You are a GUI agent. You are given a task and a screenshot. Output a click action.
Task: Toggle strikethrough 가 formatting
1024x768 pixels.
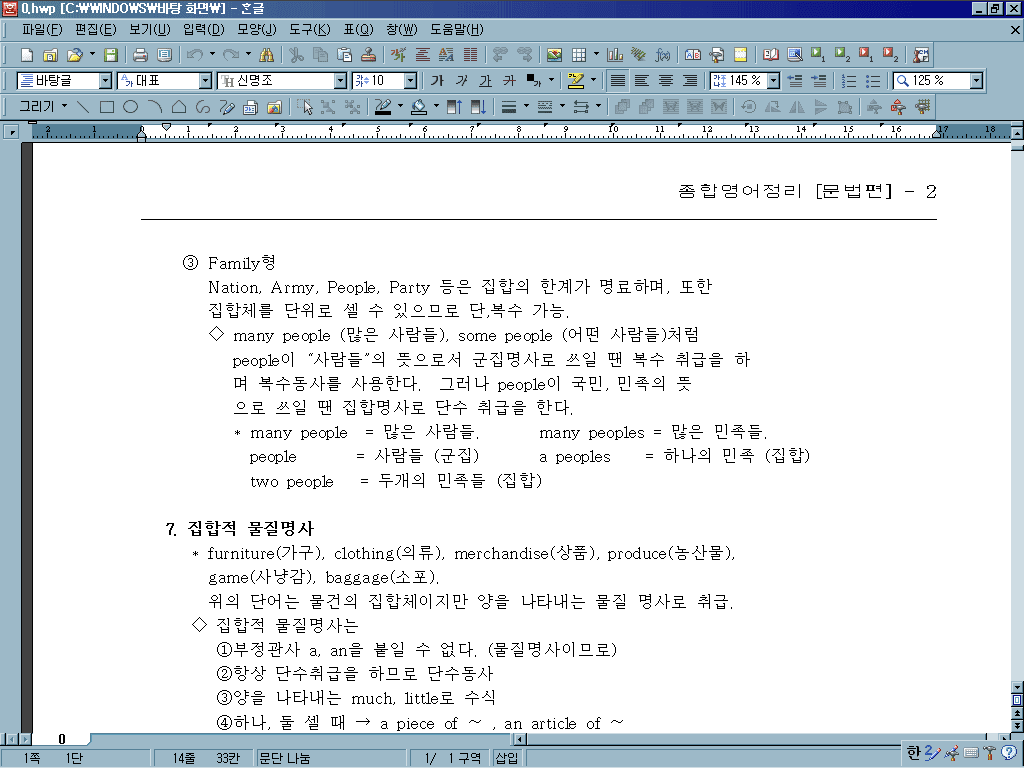(x=509, y=80)
